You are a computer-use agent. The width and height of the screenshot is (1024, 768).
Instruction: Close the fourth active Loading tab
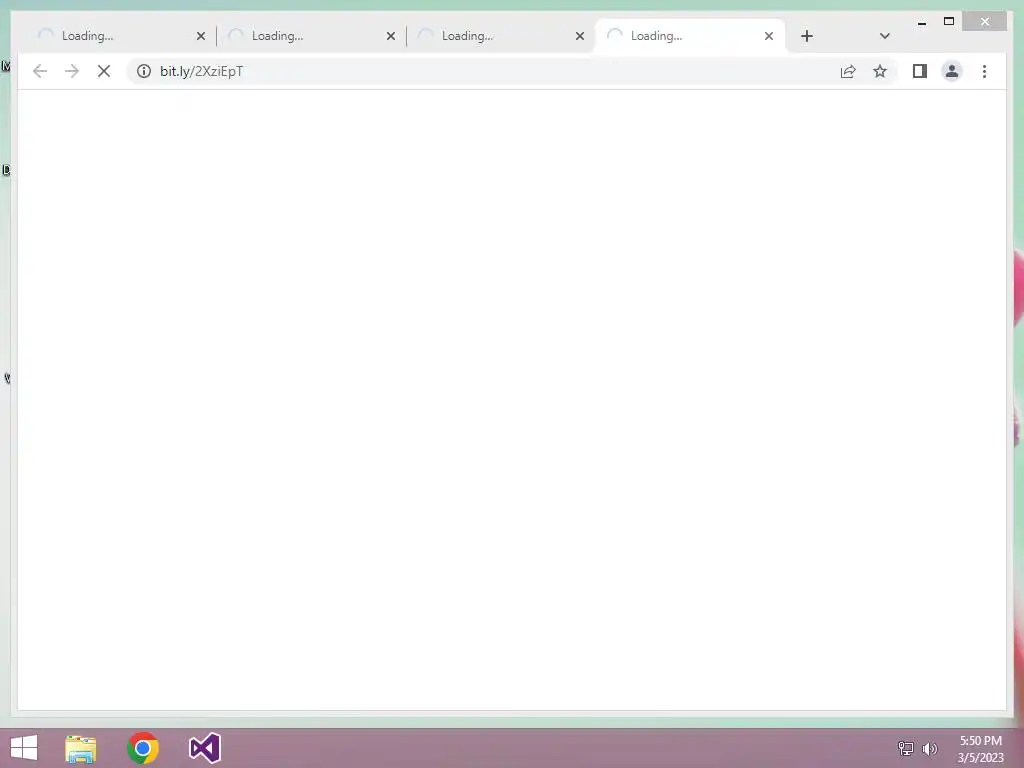point(769,36)
